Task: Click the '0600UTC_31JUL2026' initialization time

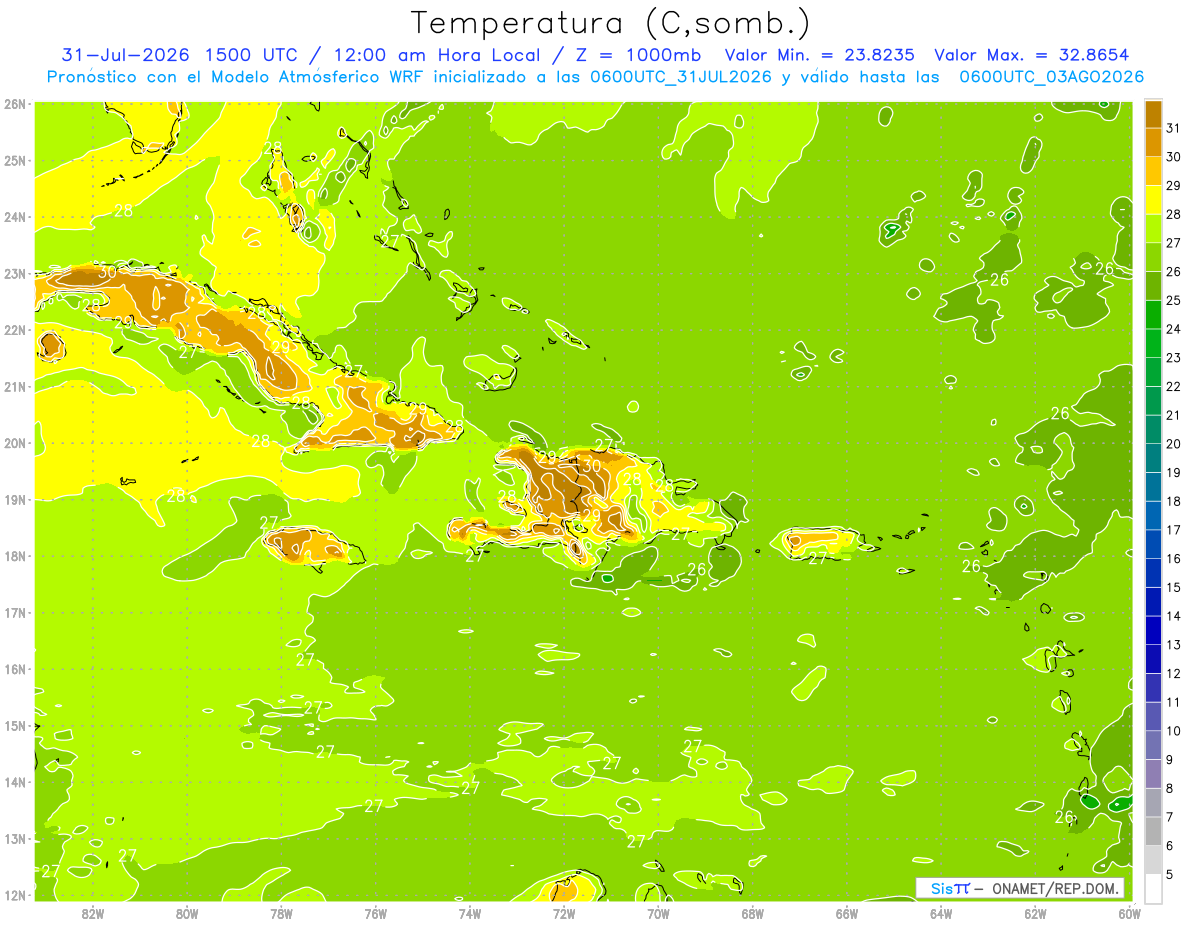Action: point(680,77)
